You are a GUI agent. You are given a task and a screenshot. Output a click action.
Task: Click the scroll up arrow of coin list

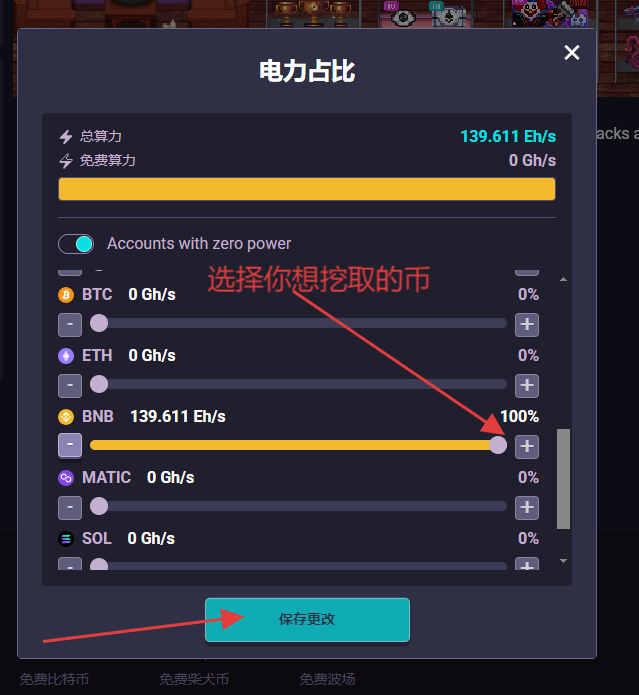(563, 279)
